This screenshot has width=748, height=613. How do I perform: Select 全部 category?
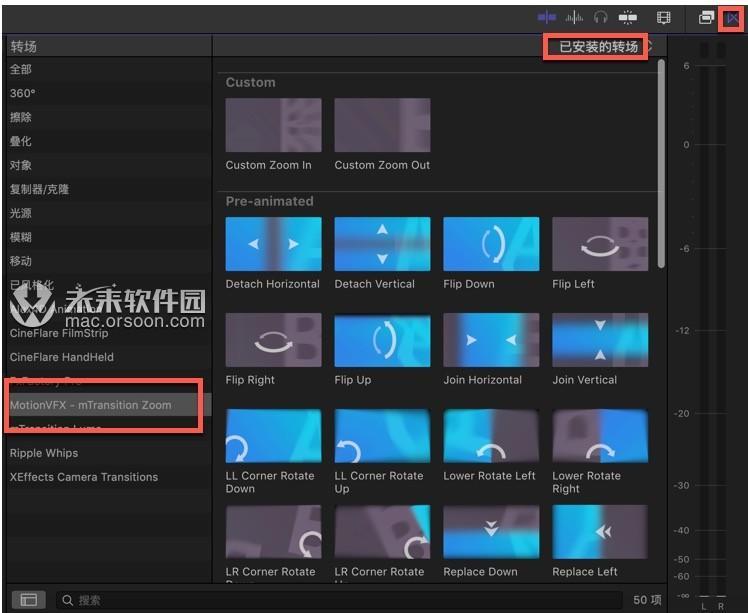coord(109,70)
